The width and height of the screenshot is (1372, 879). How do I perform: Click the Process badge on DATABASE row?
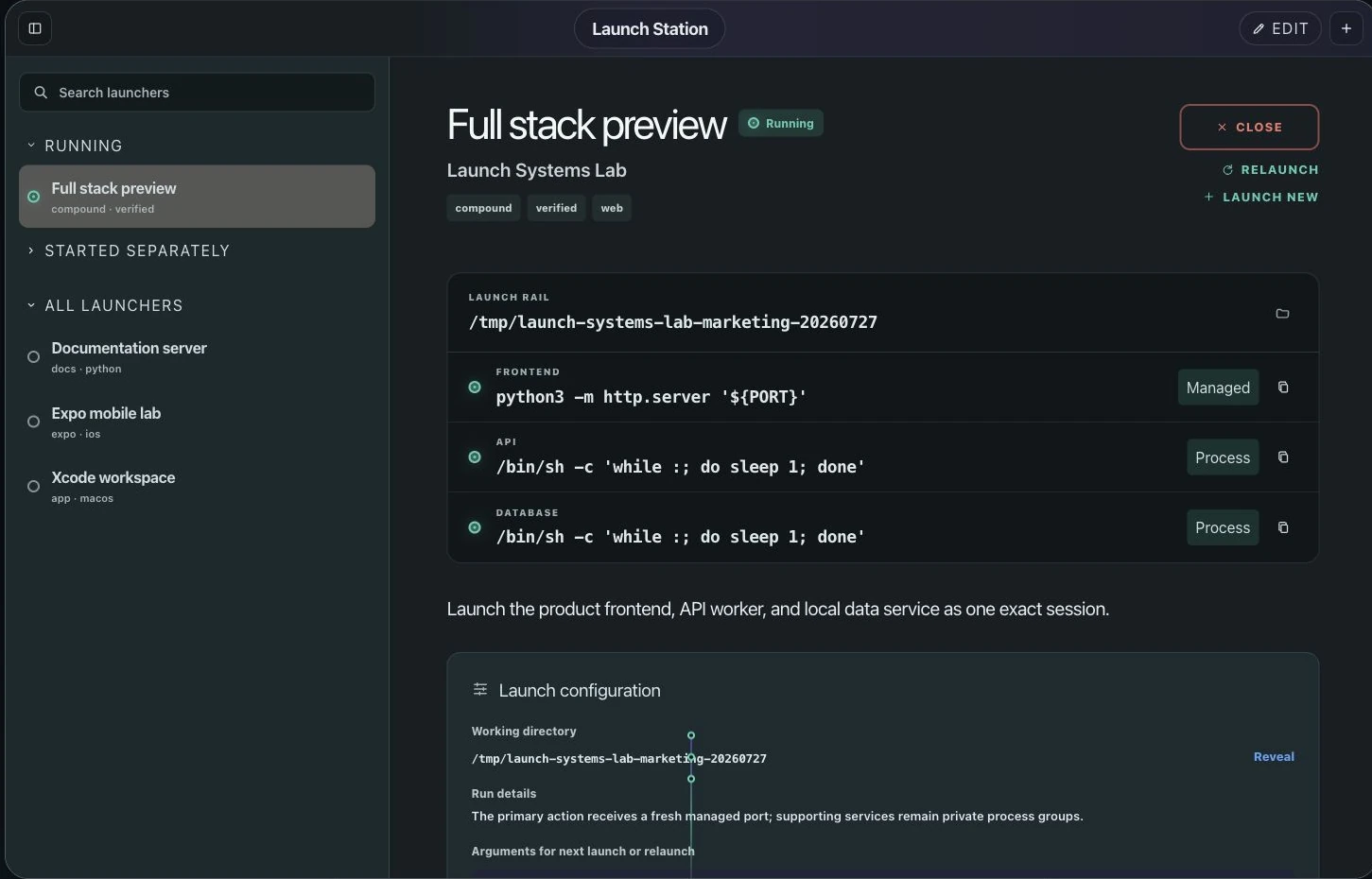pos(1223,527)
